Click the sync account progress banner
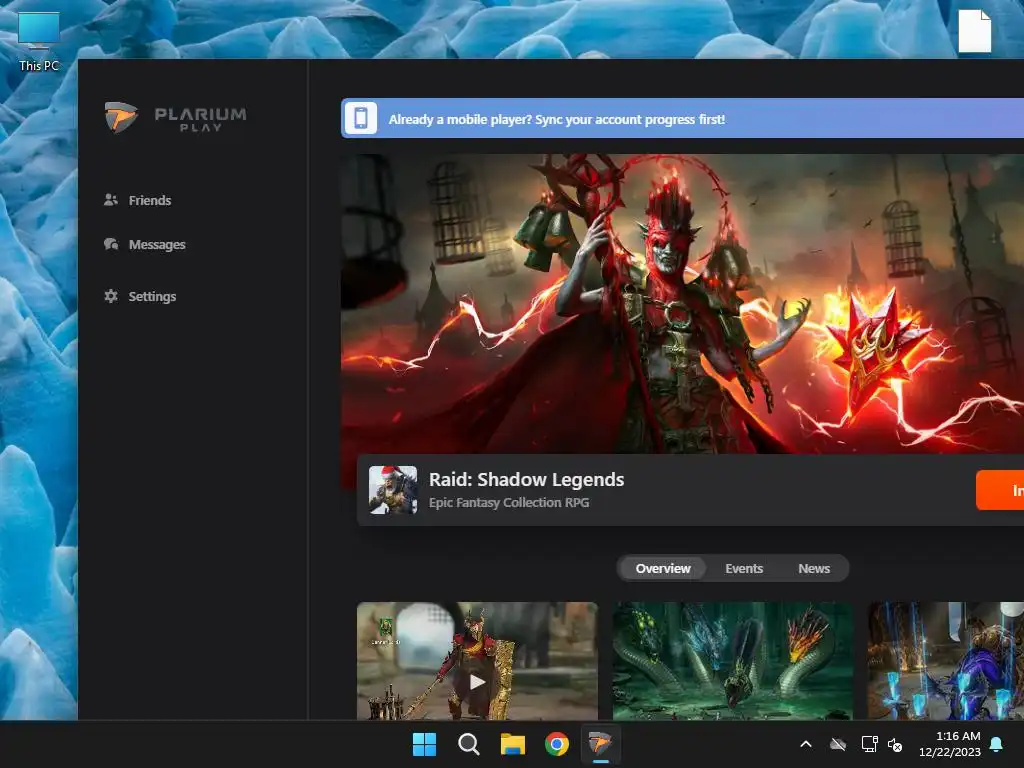Screen dimensions: 1024x768 point(682,118)
